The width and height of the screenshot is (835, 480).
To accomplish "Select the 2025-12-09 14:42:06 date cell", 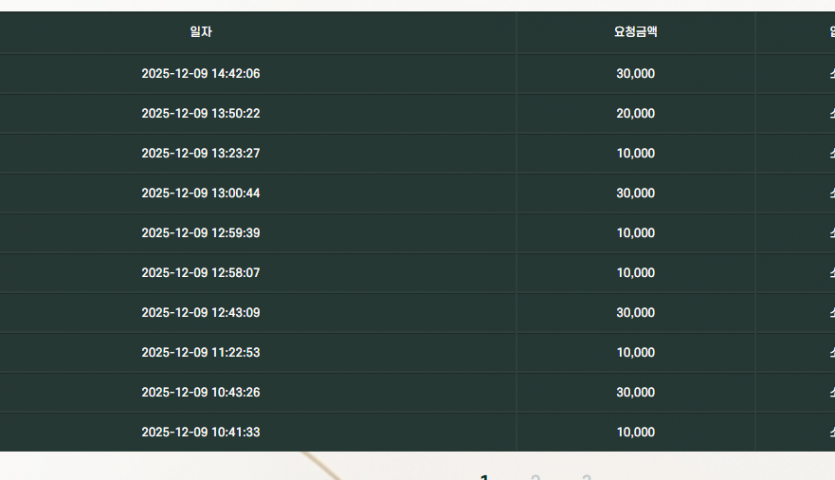I will pyautogui.click(x=200, y=73).
